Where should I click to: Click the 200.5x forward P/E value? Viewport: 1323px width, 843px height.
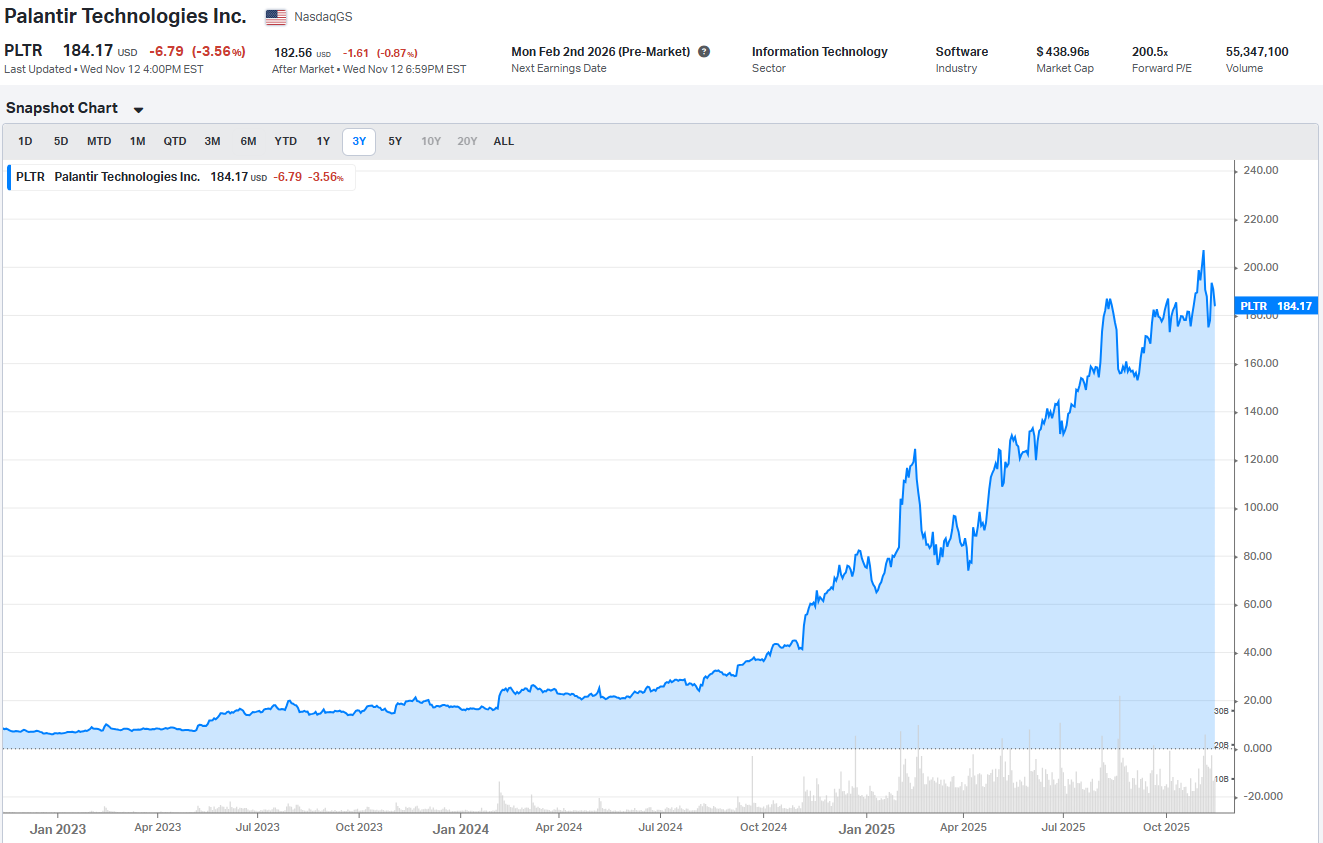(1150, 51)
